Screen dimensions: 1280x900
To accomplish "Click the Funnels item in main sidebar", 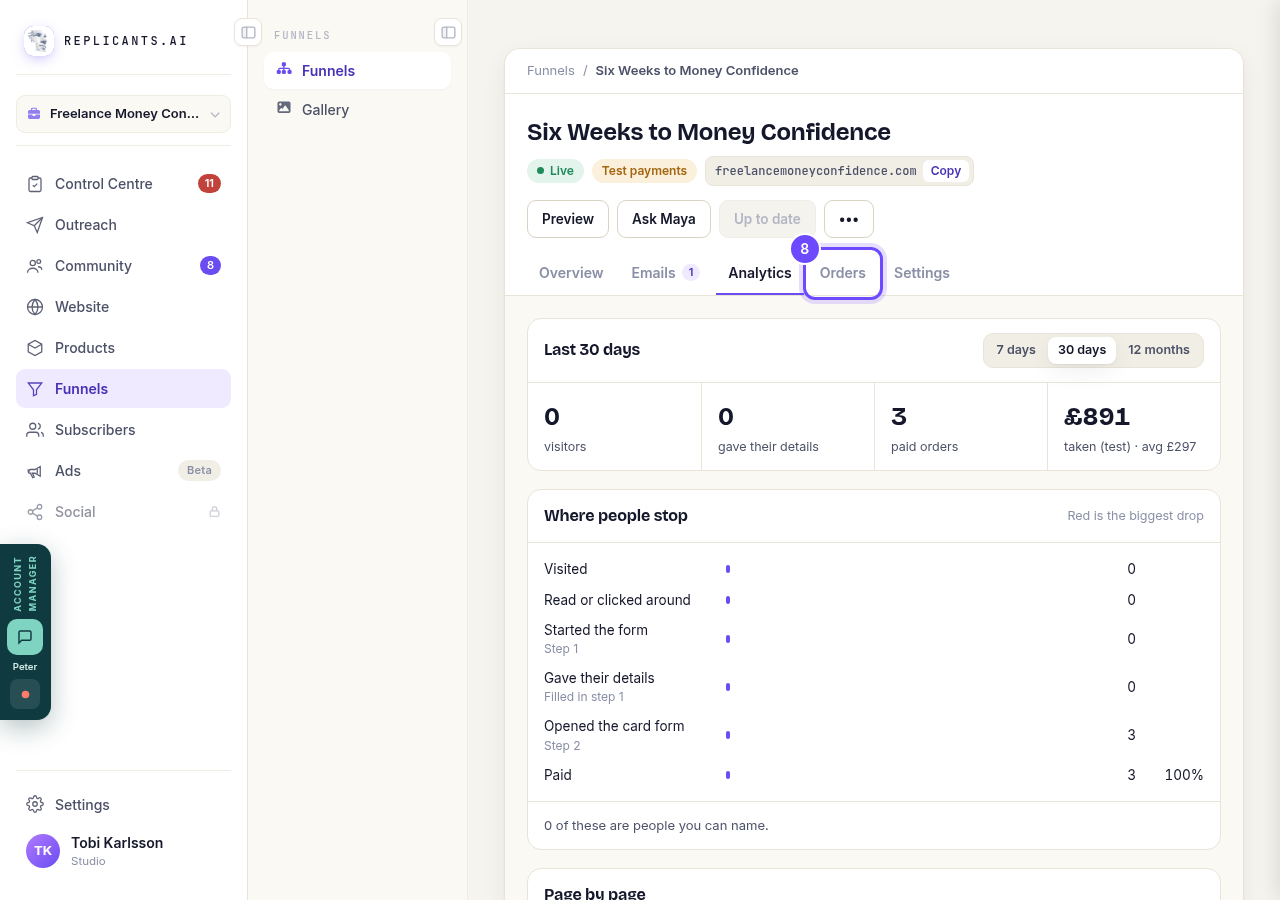I will pyautogui.click(x=123, y=389).
